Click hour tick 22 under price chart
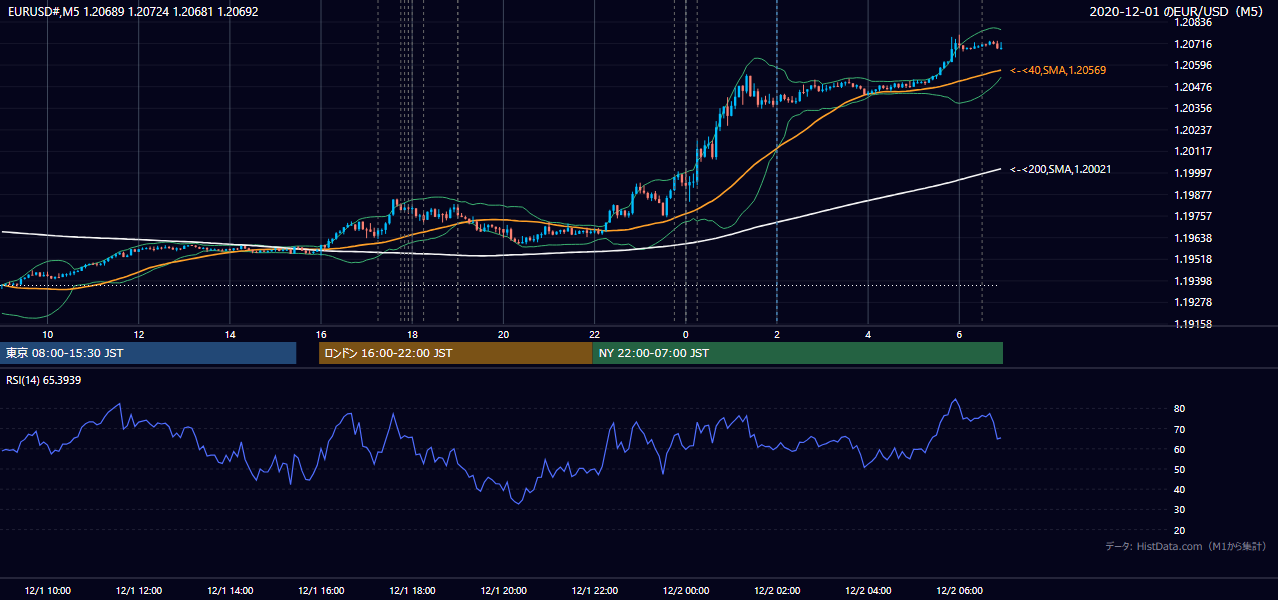1278x600 pixels. tap(594, 334)
